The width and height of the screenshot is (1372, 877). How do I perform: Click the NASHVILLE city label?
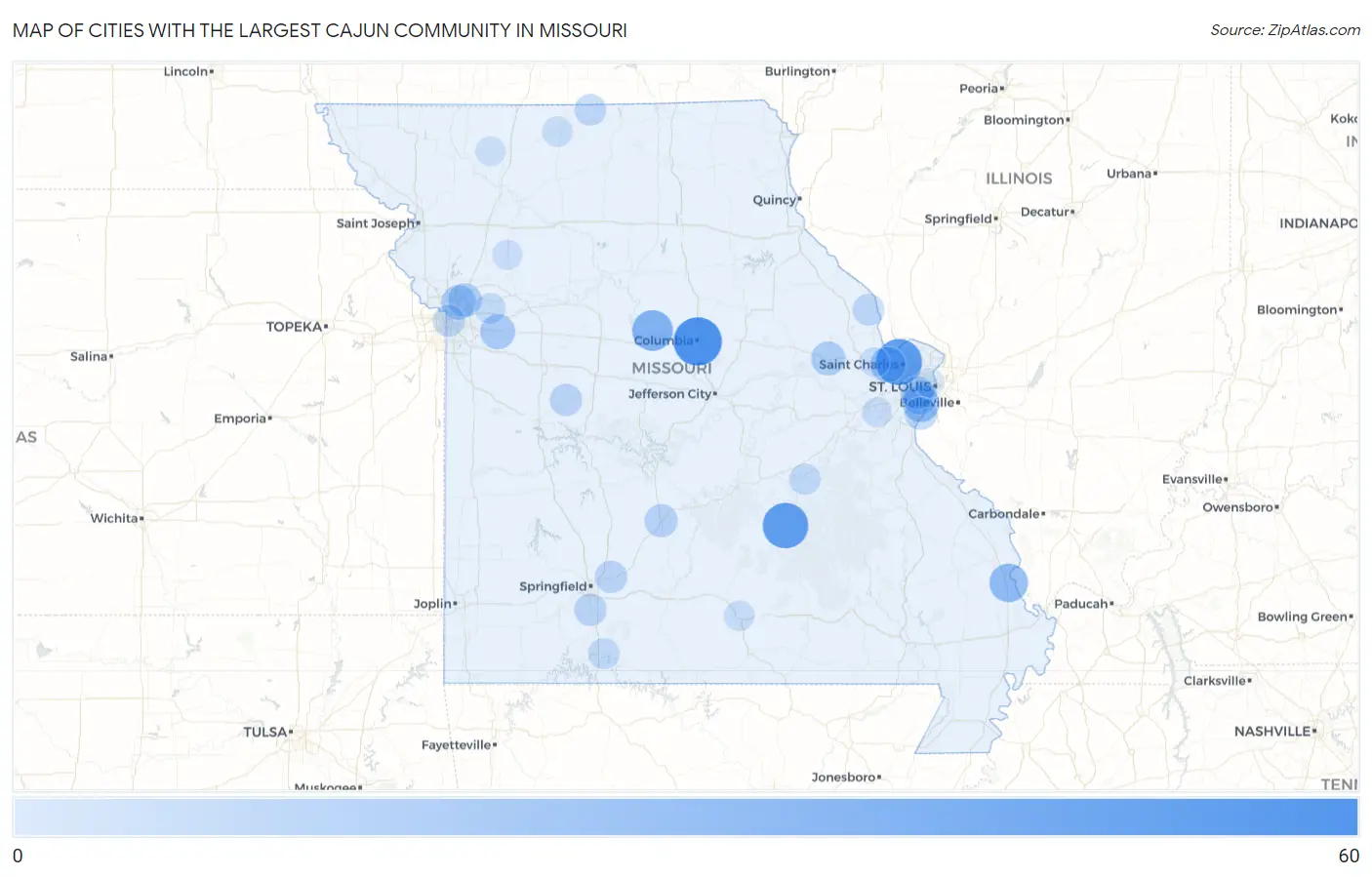pyautogui.click(x=1274, y=731)
